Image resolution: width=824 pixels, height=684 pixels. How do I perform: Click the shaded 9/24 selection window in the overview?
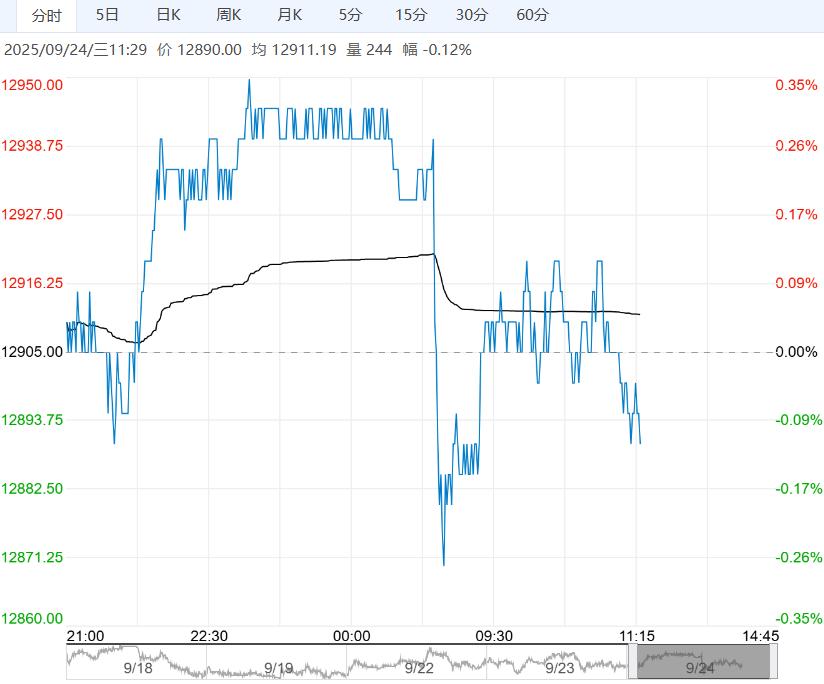[x=703, y=661]
